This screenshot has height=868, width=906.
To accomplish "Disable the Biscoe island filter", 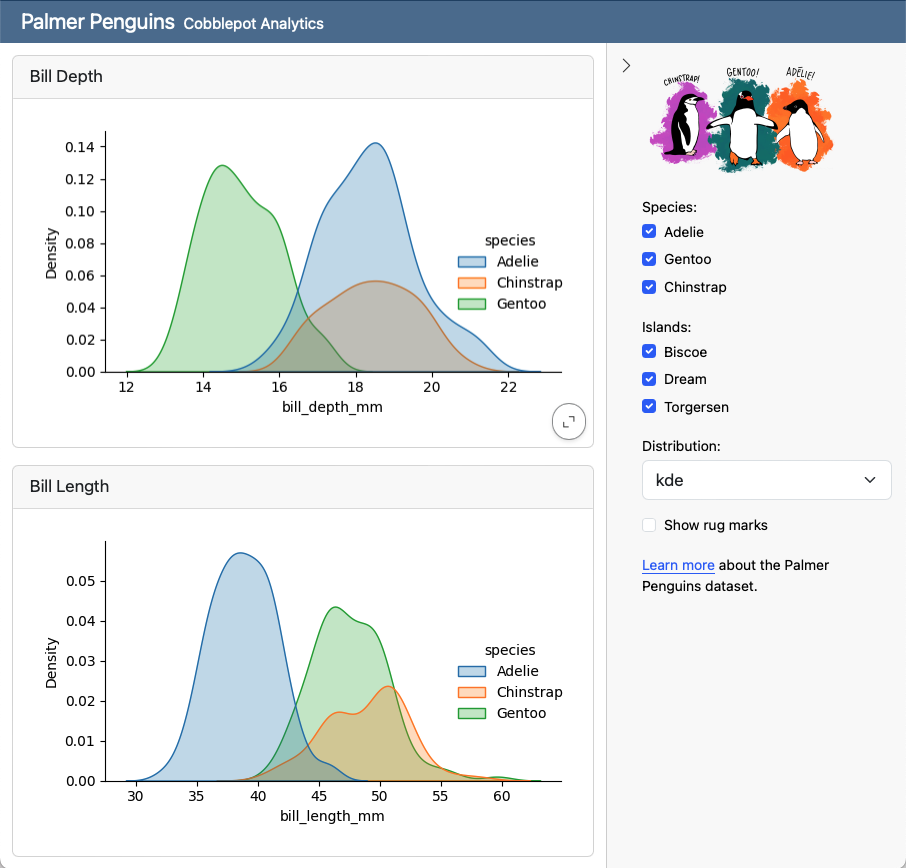I will click(x=650, y=351).
